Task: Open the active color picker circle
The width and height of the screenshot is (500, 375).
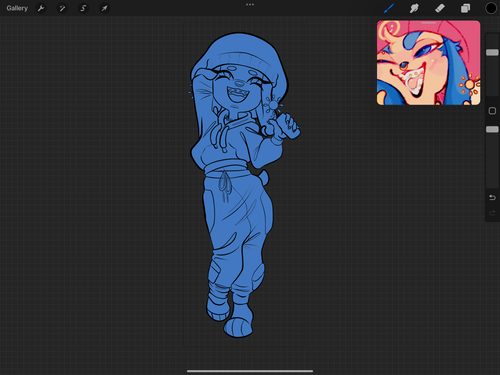Action: tap(491, 8)
